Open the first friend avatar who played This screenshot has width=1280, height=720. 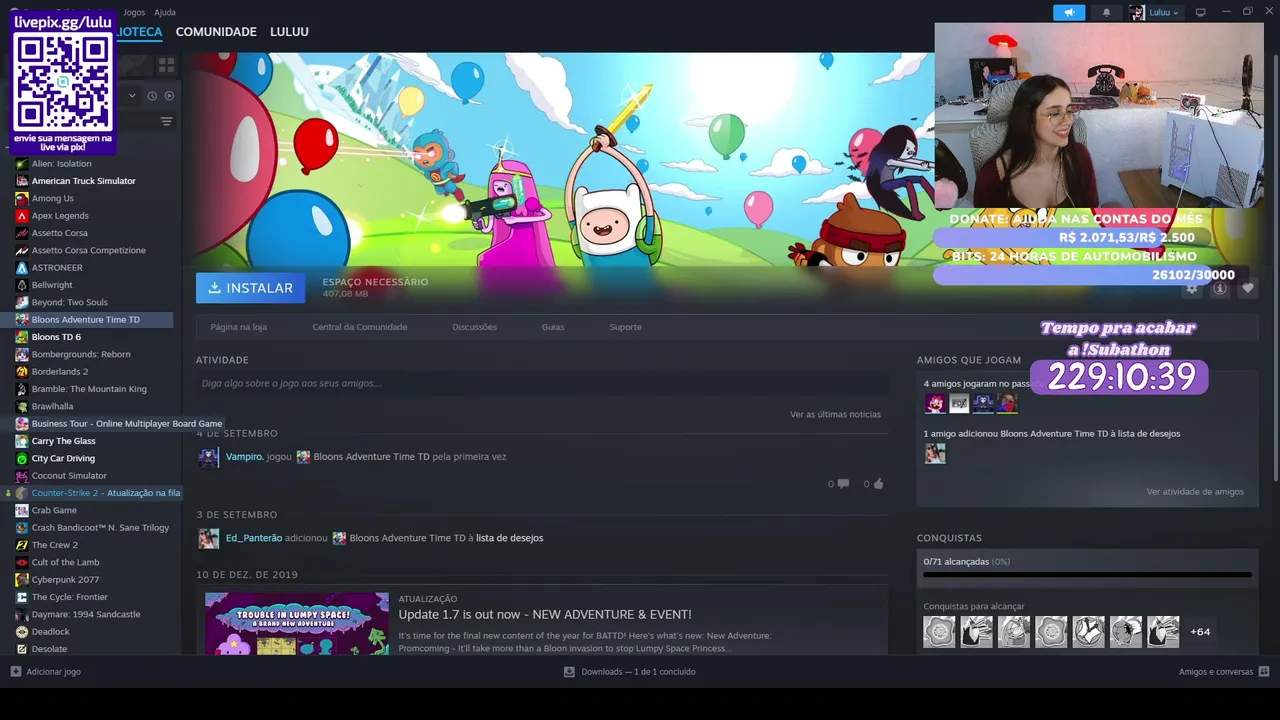point(935,403)
